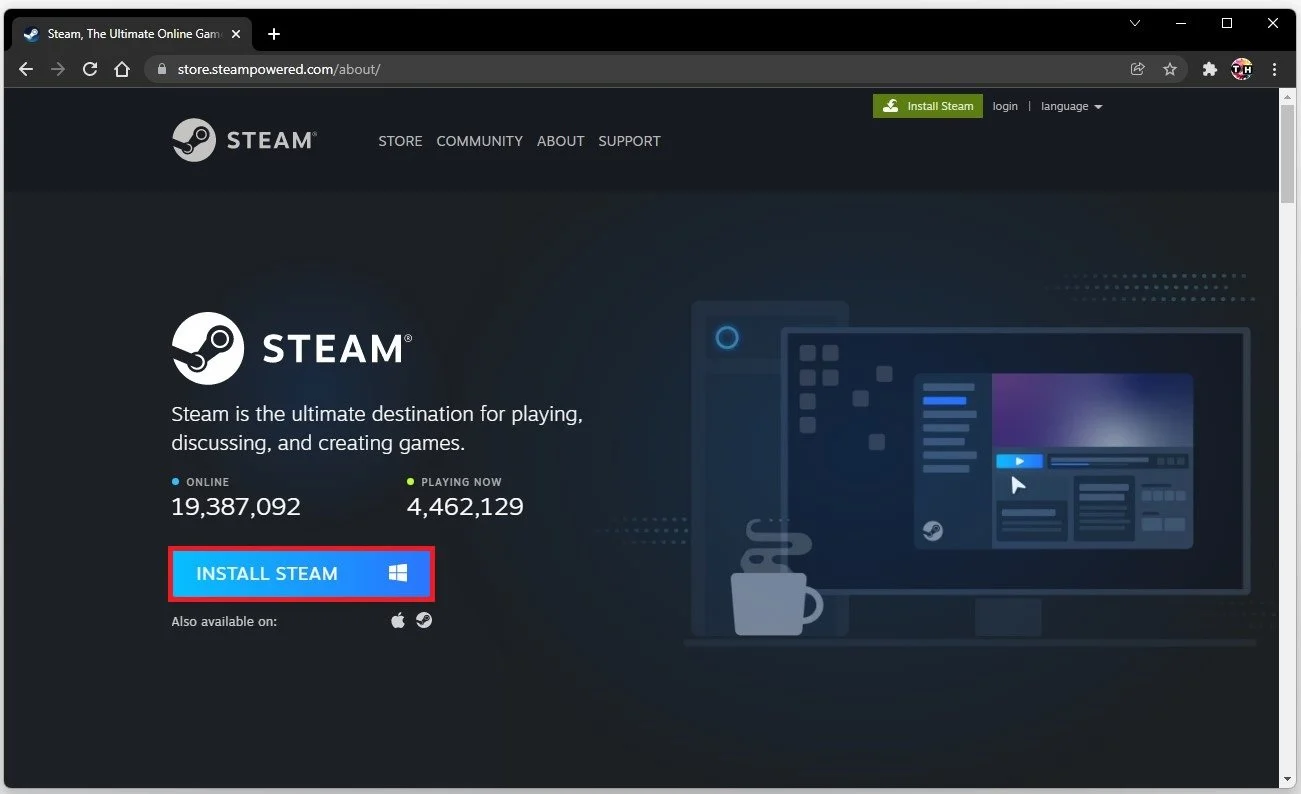Viewport: 1301px width, 794px height.
Task: Select the Steam browser tab
Action: [134, 34]
